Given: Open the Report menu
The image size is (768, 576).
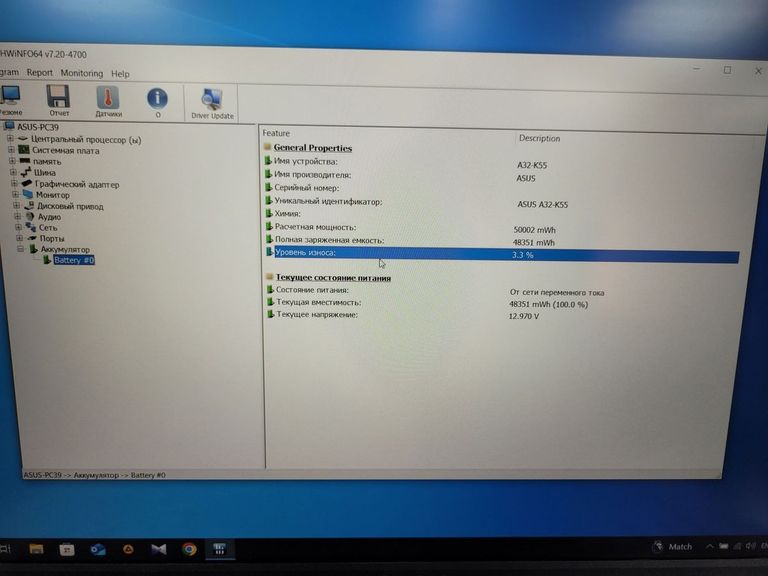Looking at the screenshot, I should (40, 73).
